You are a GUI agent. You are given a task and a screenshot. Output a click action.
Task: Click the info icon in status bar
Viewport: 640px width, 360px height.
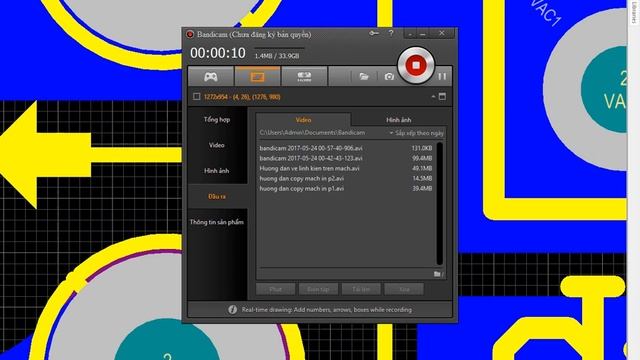coord(232,310)
